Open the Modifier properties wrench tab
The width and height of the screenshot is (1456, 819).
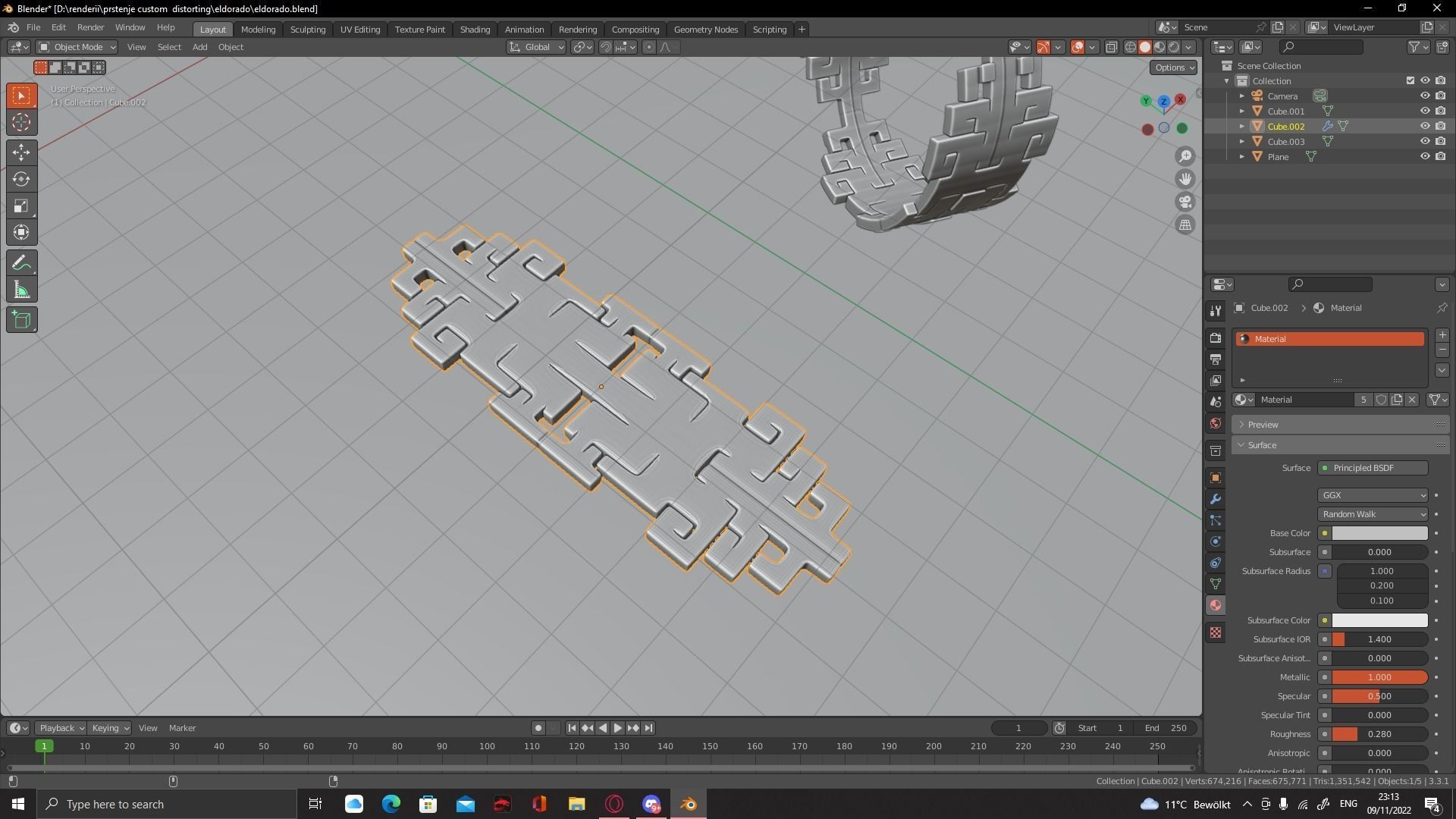pos(1216,499)
